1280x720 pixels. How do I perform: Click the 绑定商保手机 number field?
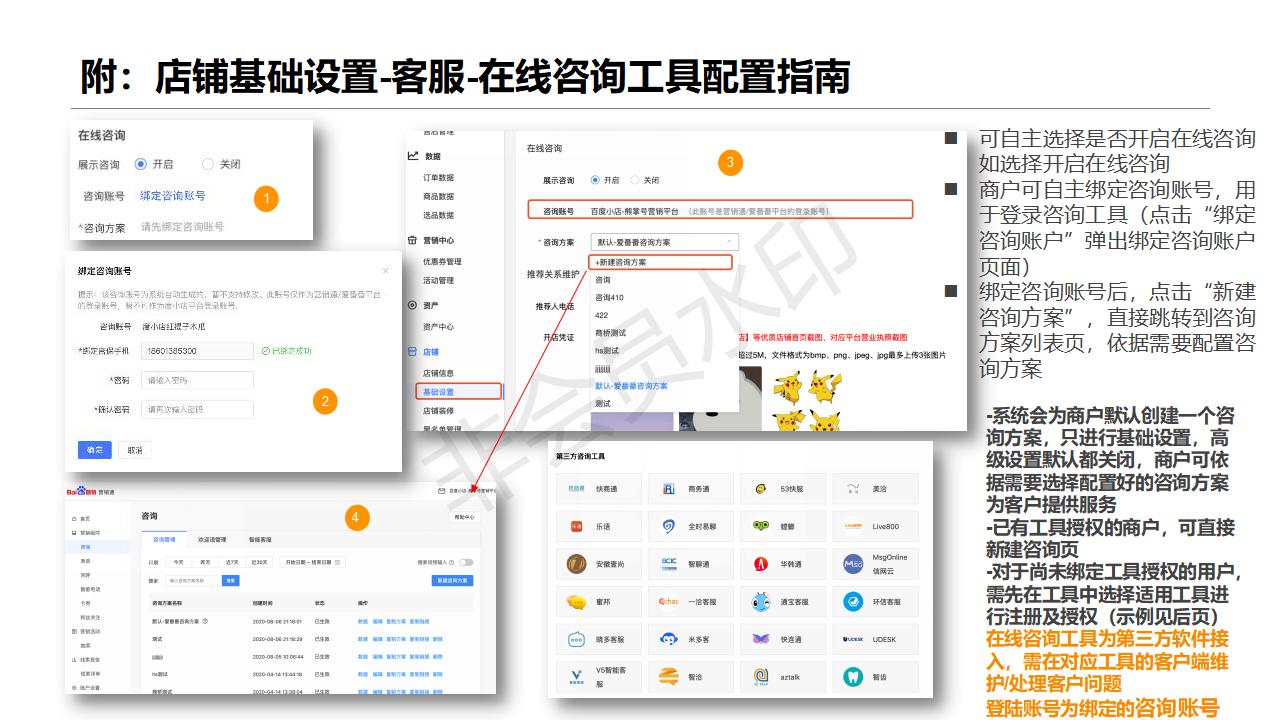[x=196, y=351]
